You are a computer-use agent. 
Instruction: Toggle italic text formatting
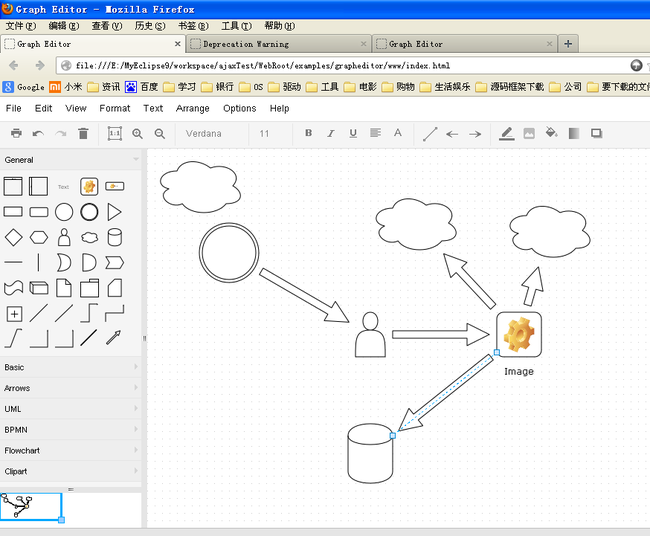pyautogui.click(x=331, y=133)
